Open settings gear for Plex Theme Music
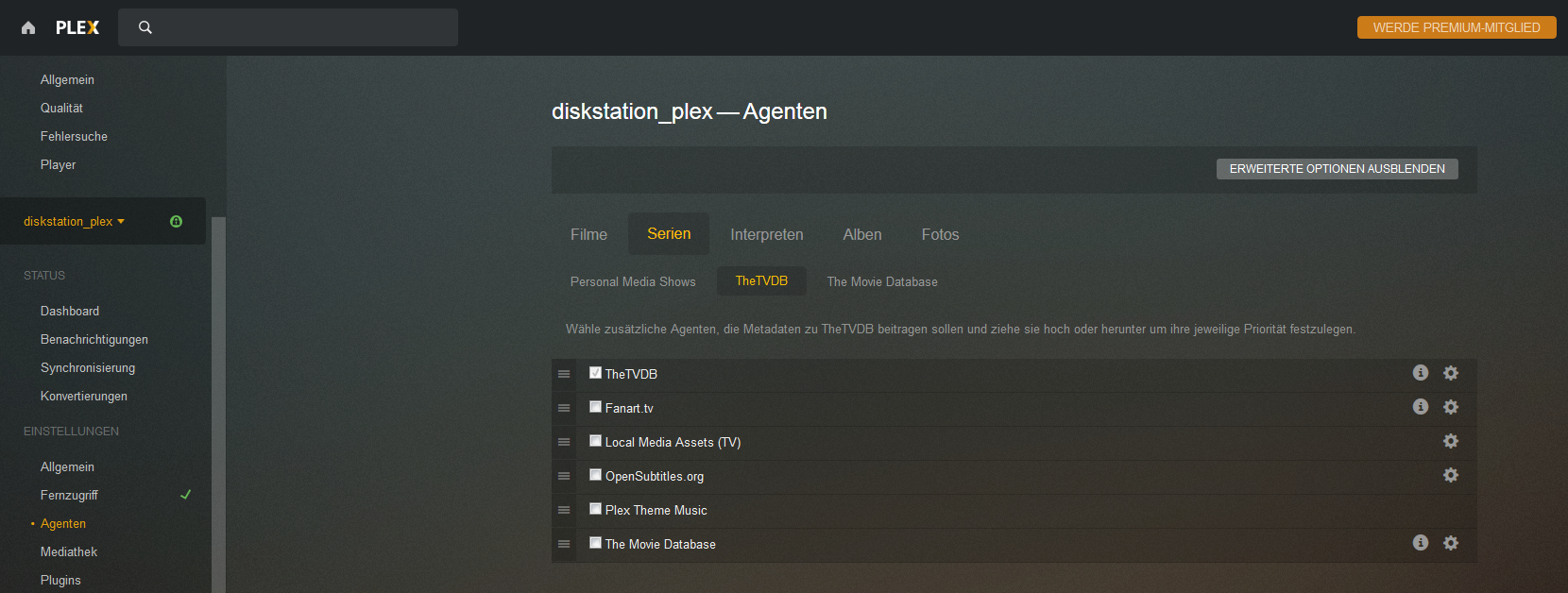The height and width of the screenshot is (593, 1568). (x=1451, y=509)
